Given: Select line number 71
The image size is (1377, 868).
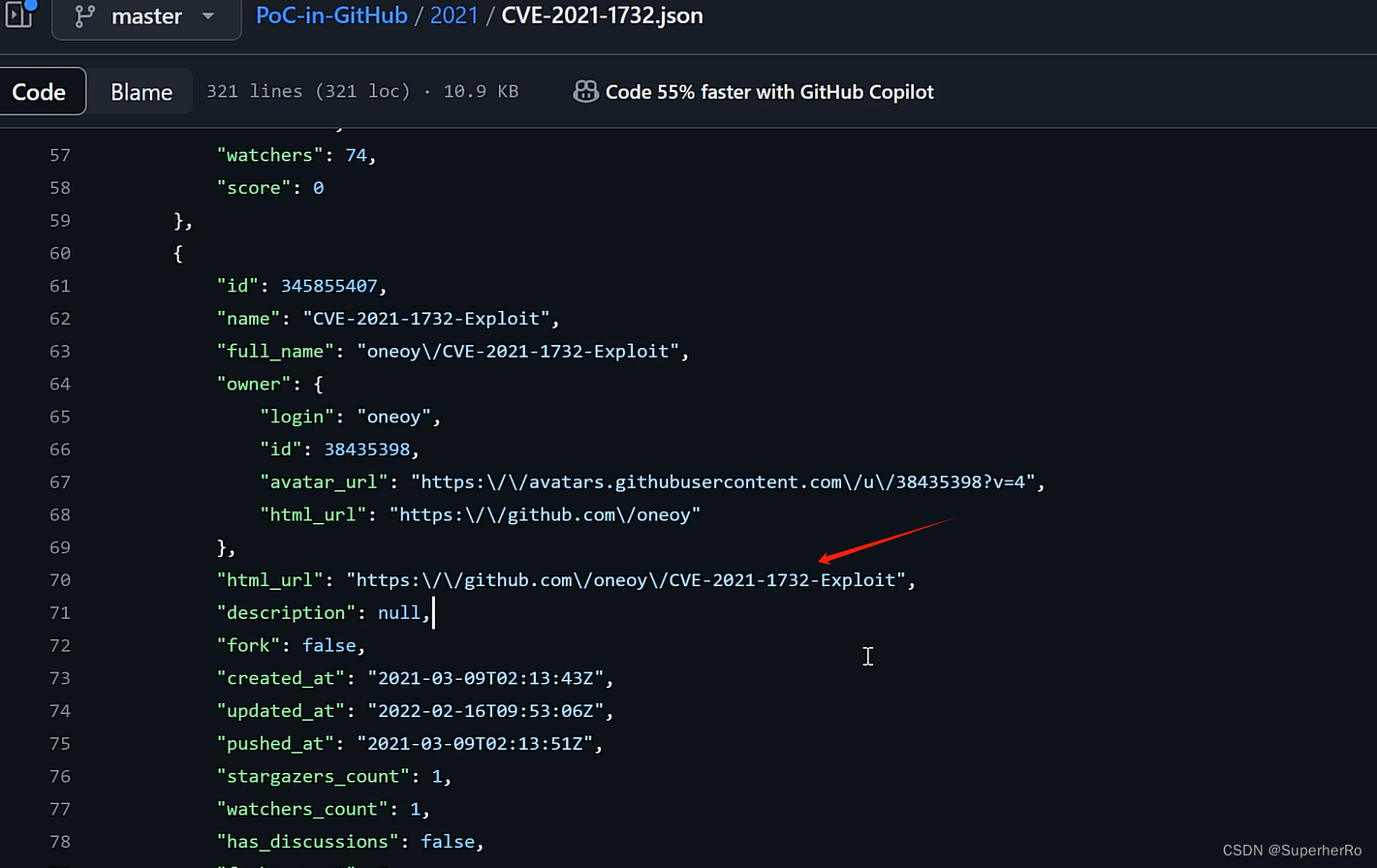Looking at the screenshot, I should 60,613.
